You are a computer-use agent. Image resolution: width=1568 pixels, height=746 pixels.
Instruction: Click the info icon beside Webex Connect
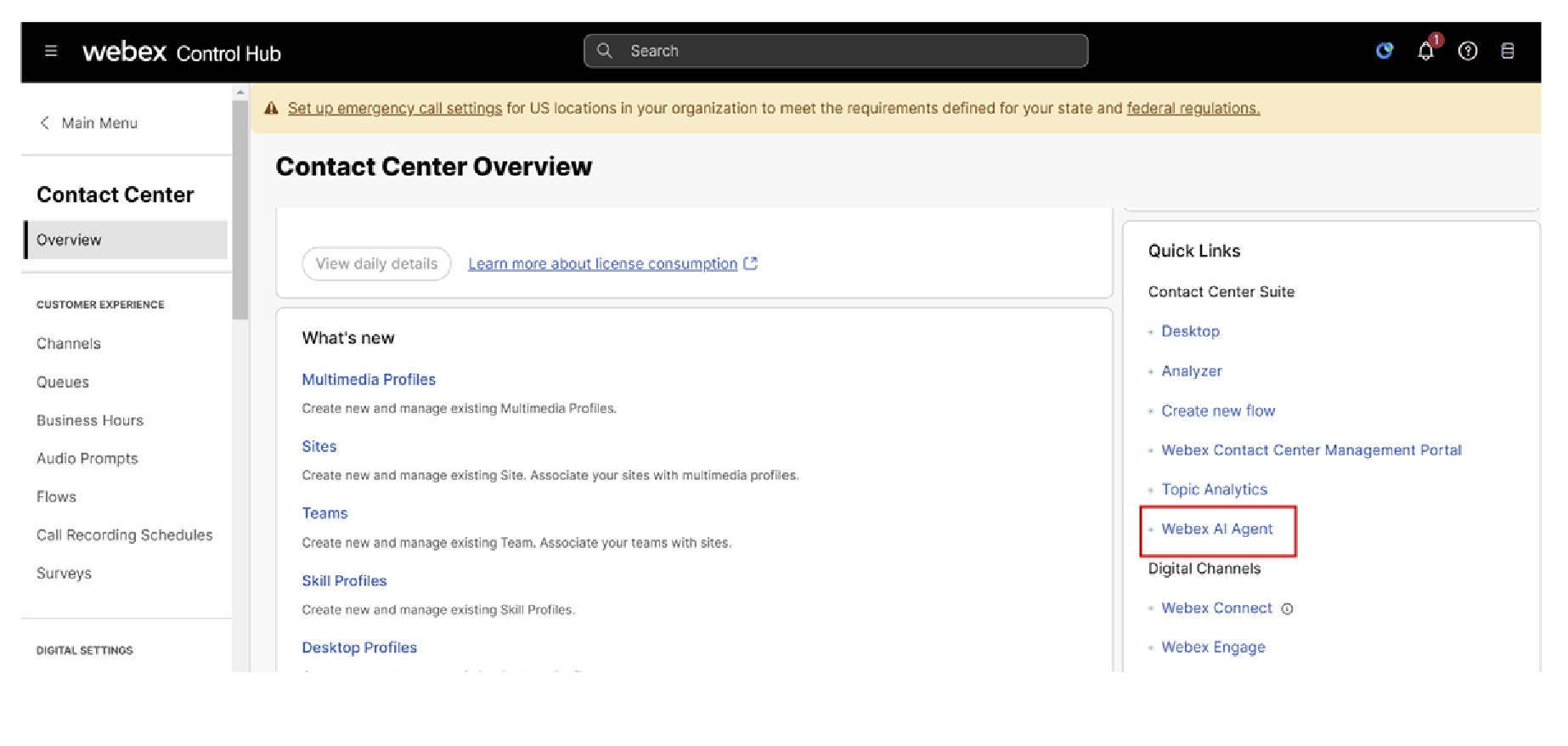[x=1287, y=609]
